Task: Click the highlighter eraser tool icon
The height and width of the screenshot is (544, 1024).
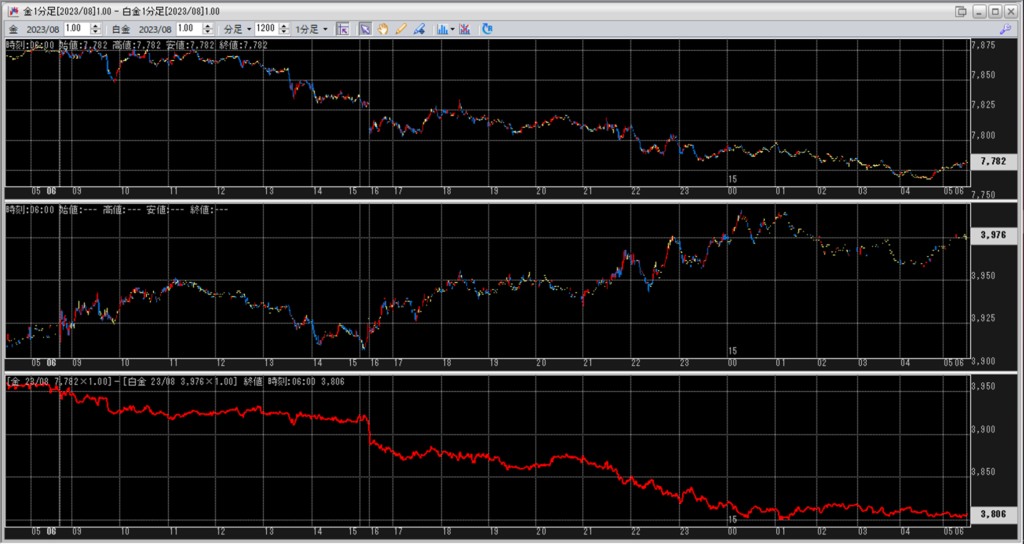Action: (x=419, y=30)
